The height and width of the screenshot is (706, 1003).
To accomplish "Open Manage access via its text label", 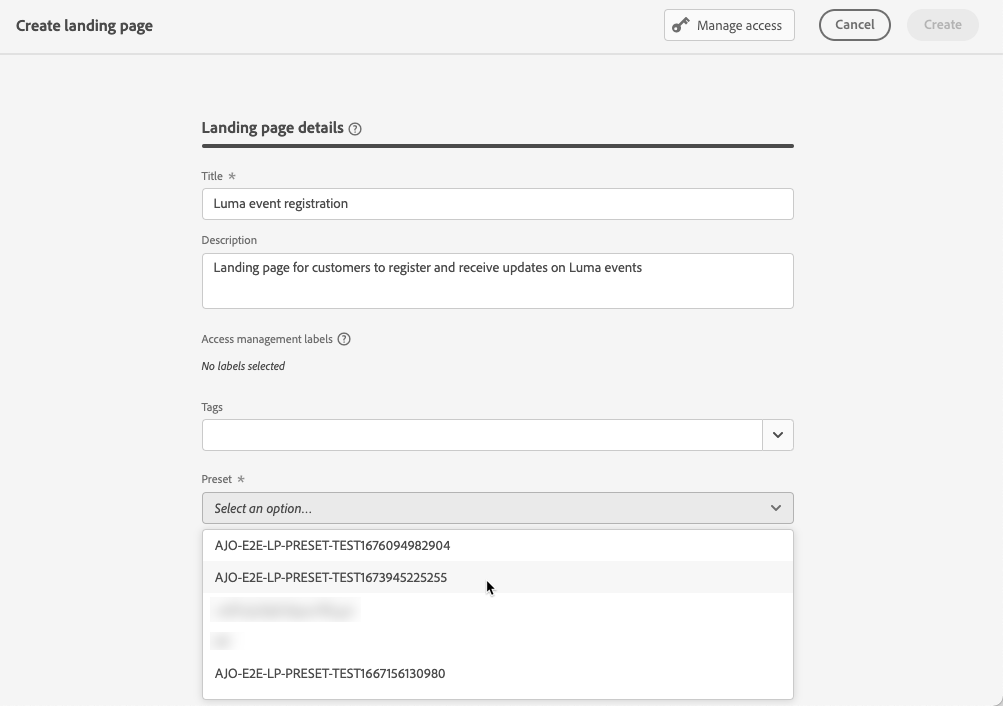I will (739, 26).
